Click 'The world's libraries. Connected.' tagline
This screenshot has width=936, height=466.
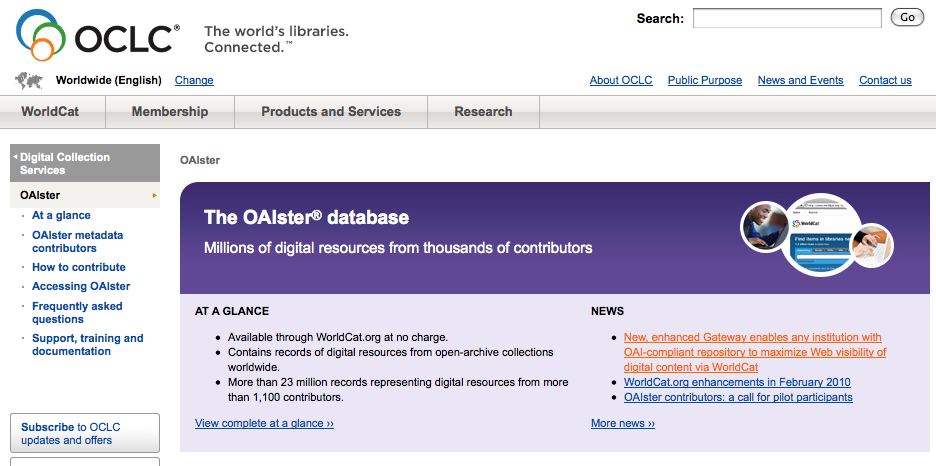(x=276, y=39)
